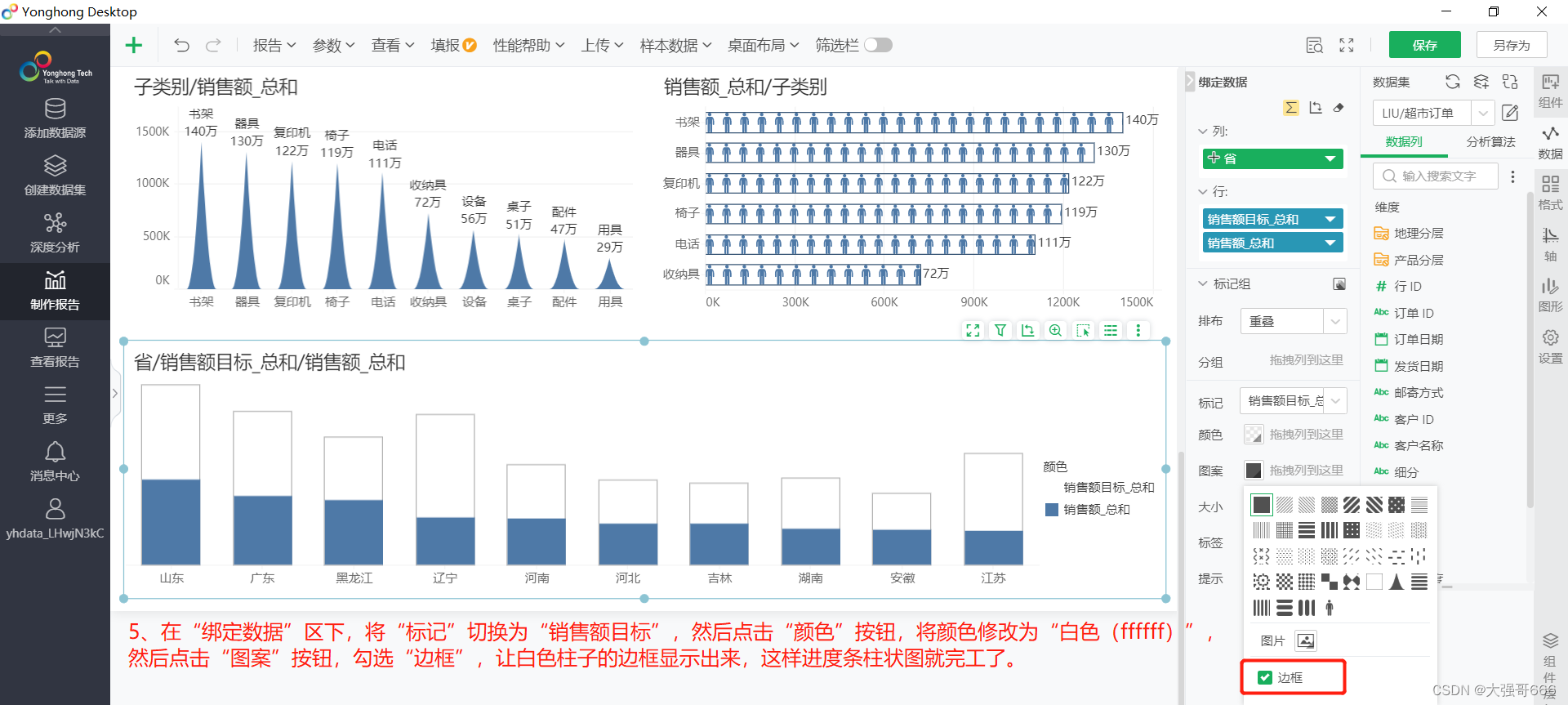
Task: Open dropdown on 销售额目标_总和 row pill
Action: (1330, 219)
